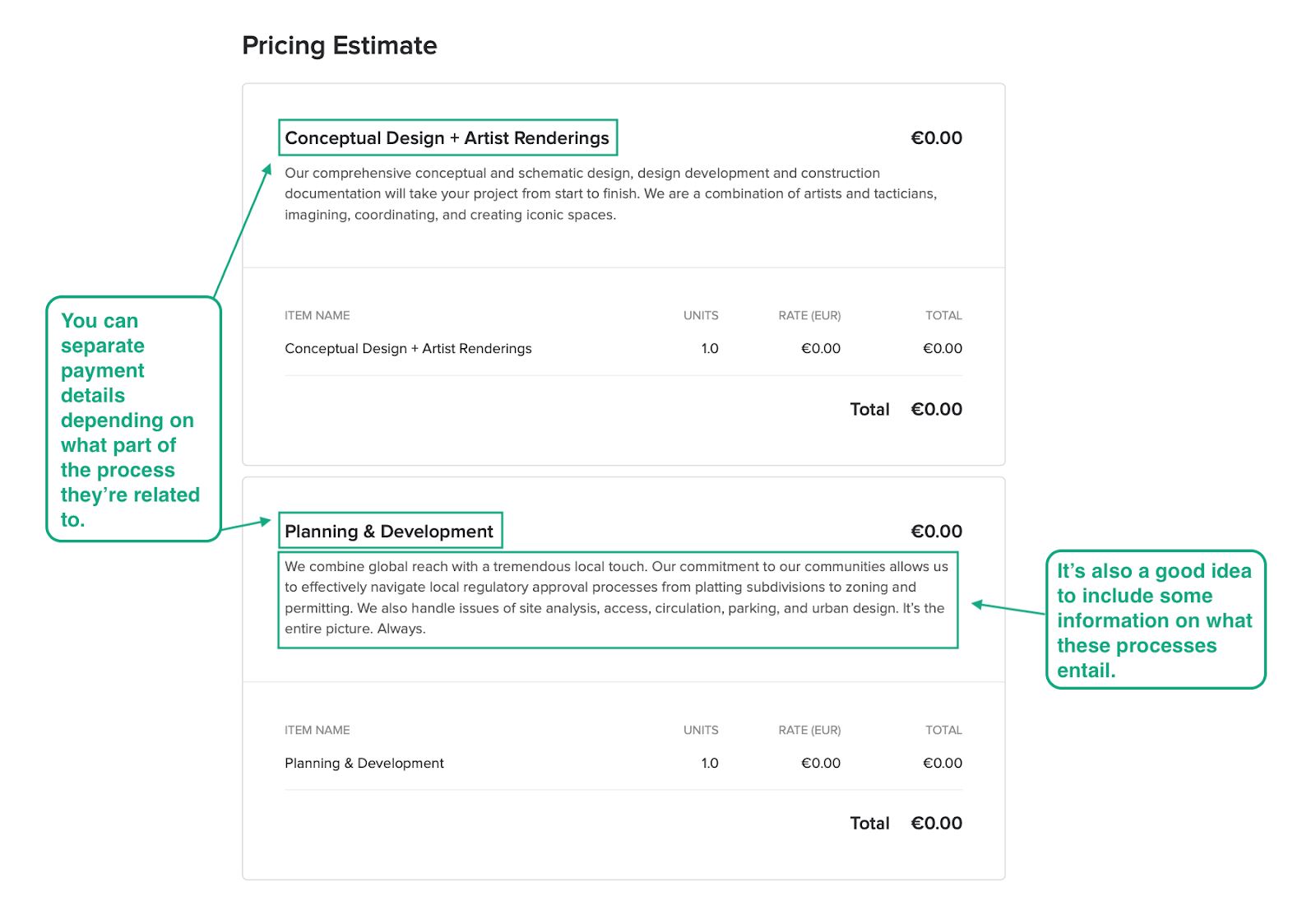Click the RATE (EUR) header in the Conceptual Design table

click(809, 316)
